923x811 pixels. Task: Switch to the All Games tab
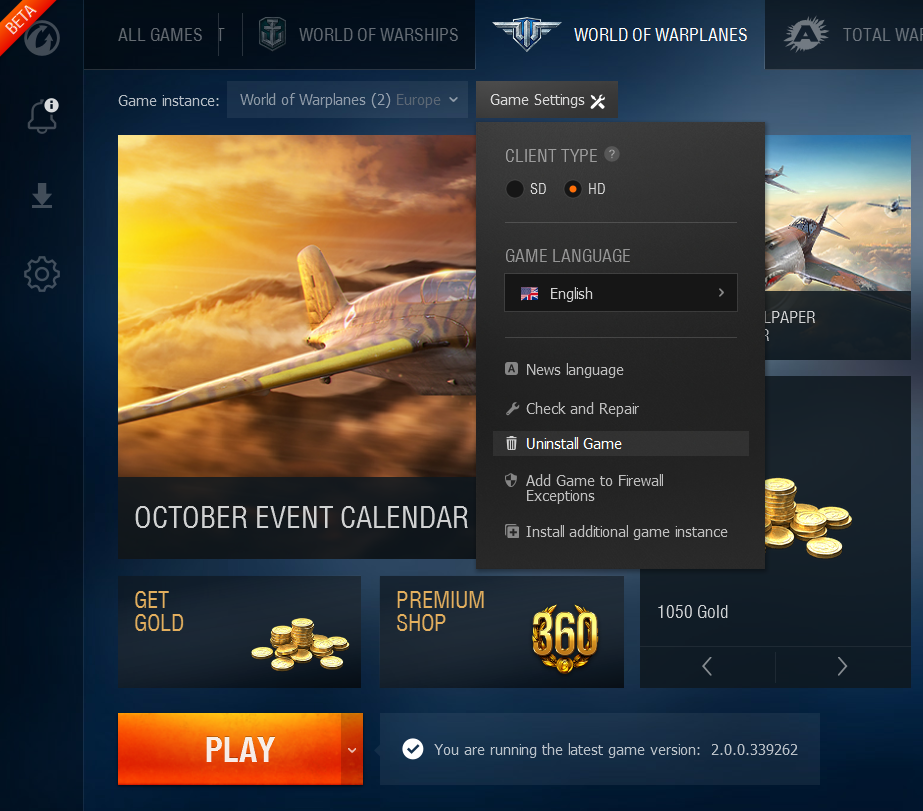(160, 35)
